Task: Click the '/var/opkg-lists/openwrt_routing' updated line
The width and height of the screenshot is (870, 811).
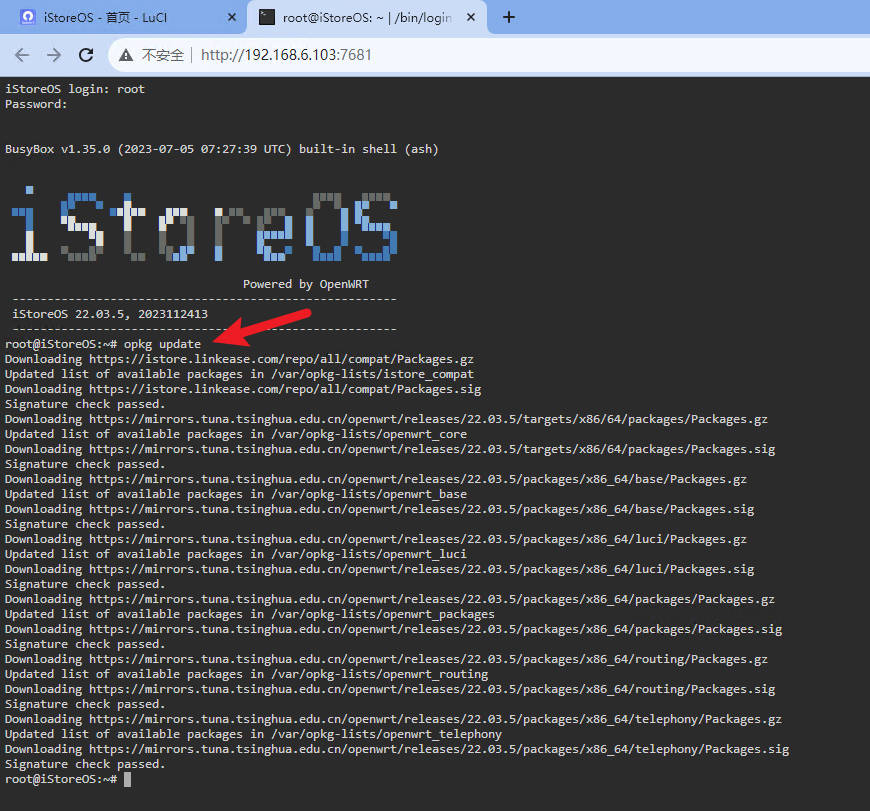Action: click(246, 673)
